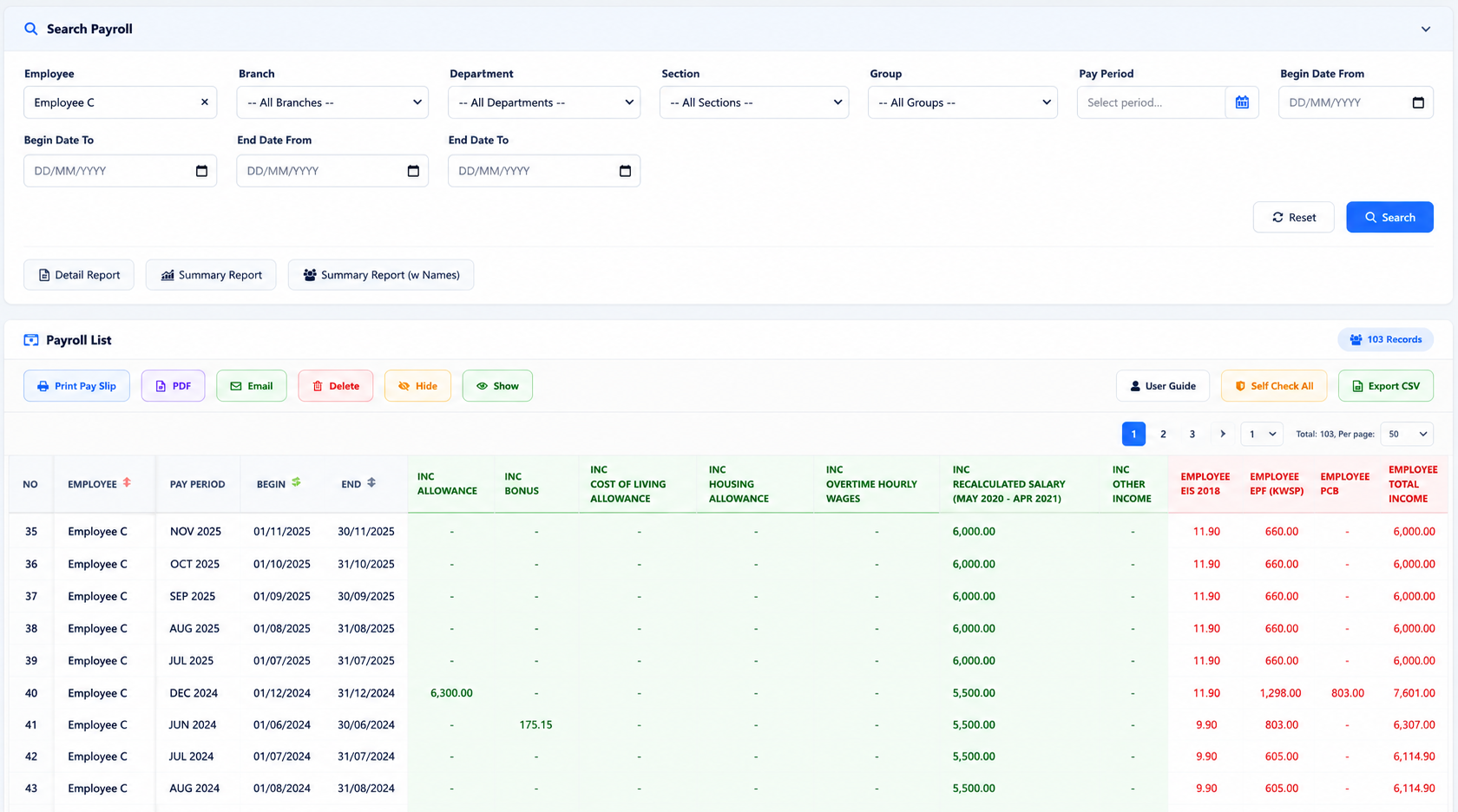This screenshot has height=812, width=1458.
Task: Click the 175.15 bonus value
Action: pyautogui.click(x=535, y=724)
